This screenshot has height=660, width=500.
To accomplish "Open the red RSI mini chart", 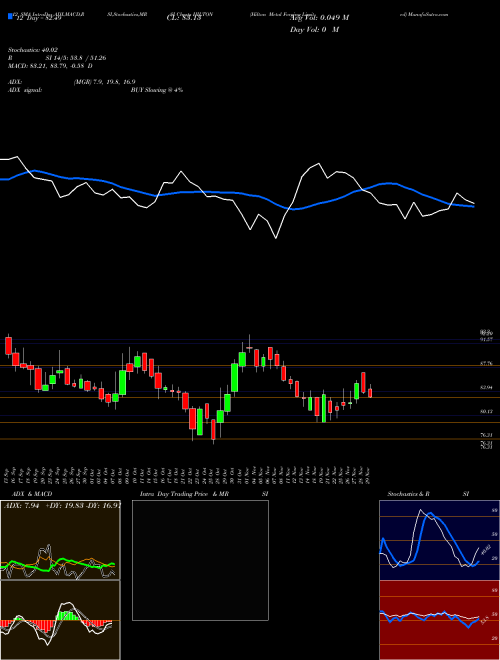I will [439, 620].
